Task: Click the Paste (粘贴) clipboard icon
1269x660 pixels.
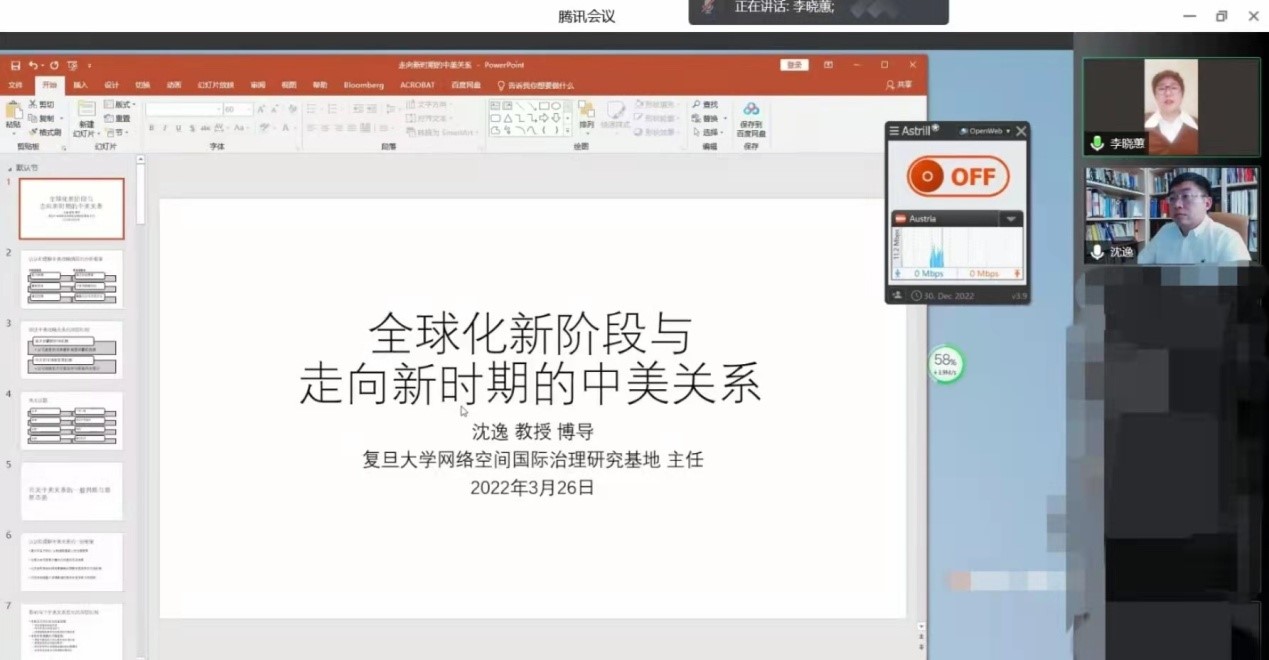Action: [x=13, y=113]
